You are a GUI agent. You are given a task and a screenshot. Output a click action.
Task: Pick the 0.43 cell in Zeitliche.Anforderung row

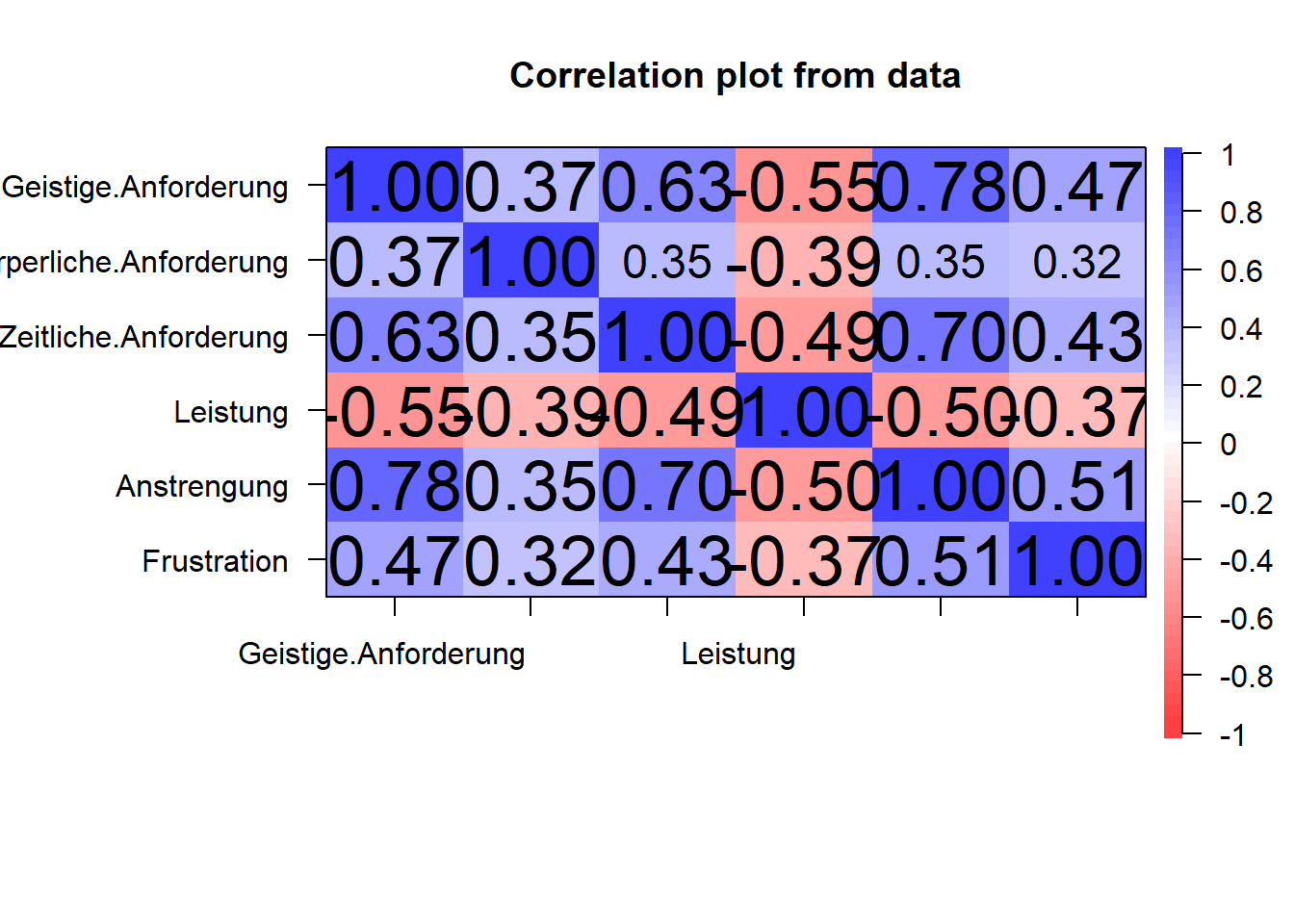[1077, 336]
